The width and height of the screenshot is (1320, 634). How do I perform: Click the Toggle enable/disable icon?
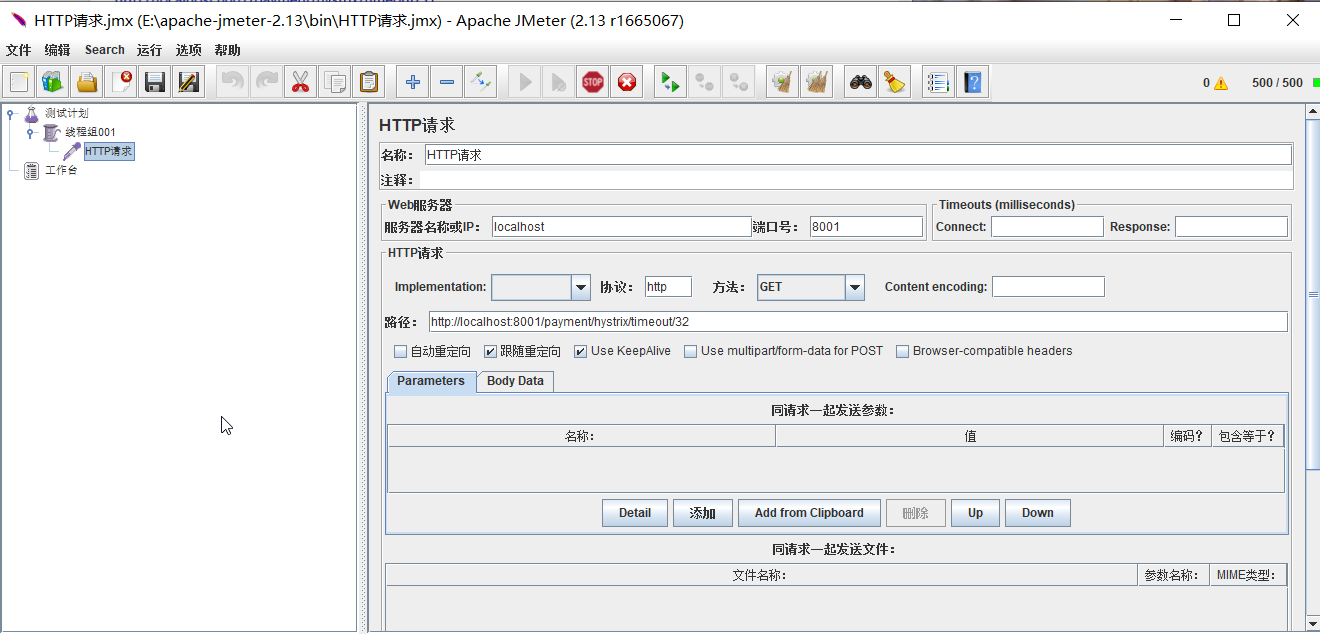(481, 82)
